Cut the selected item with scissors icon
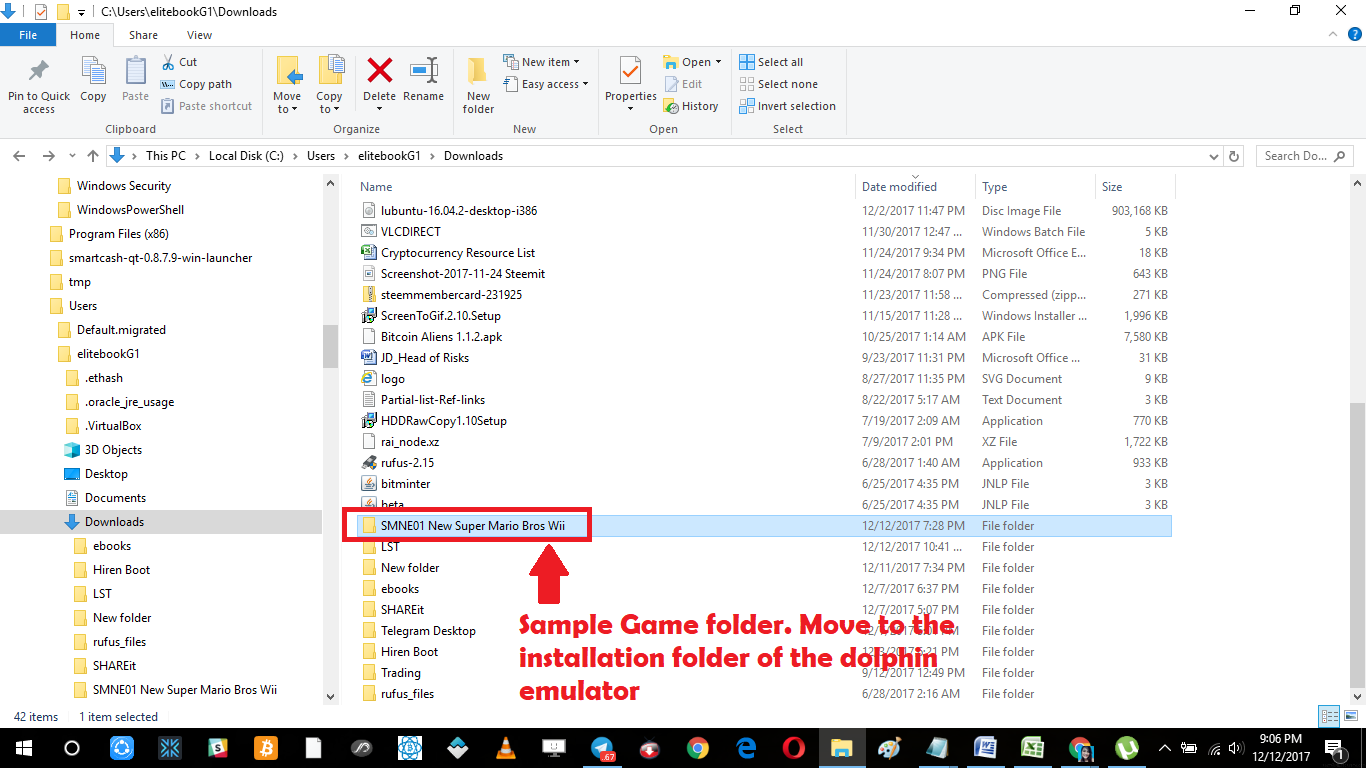1366x768 pixels. tap(178, 62)
